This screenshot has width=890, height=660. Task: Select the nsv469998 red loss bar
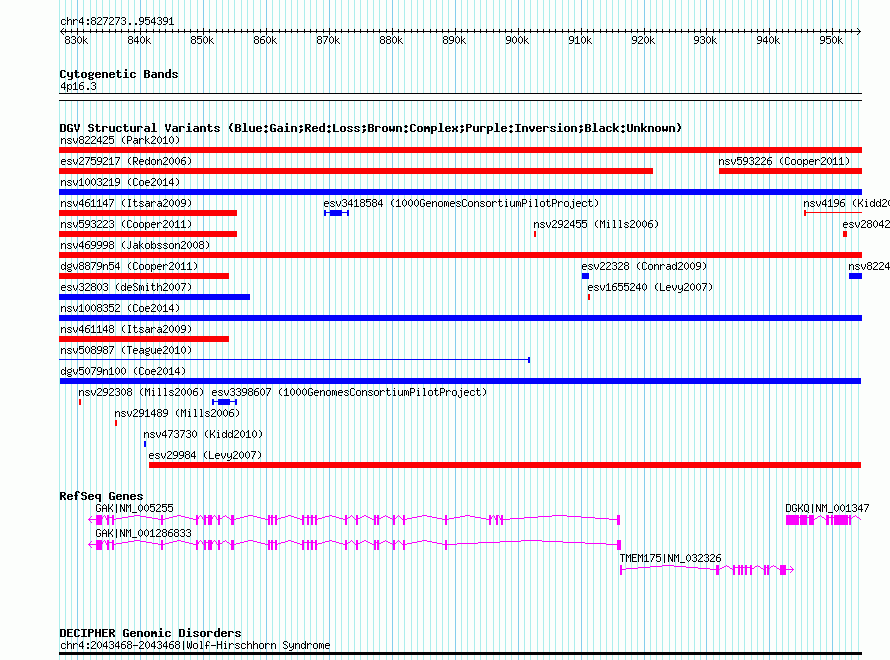[460, 255]
